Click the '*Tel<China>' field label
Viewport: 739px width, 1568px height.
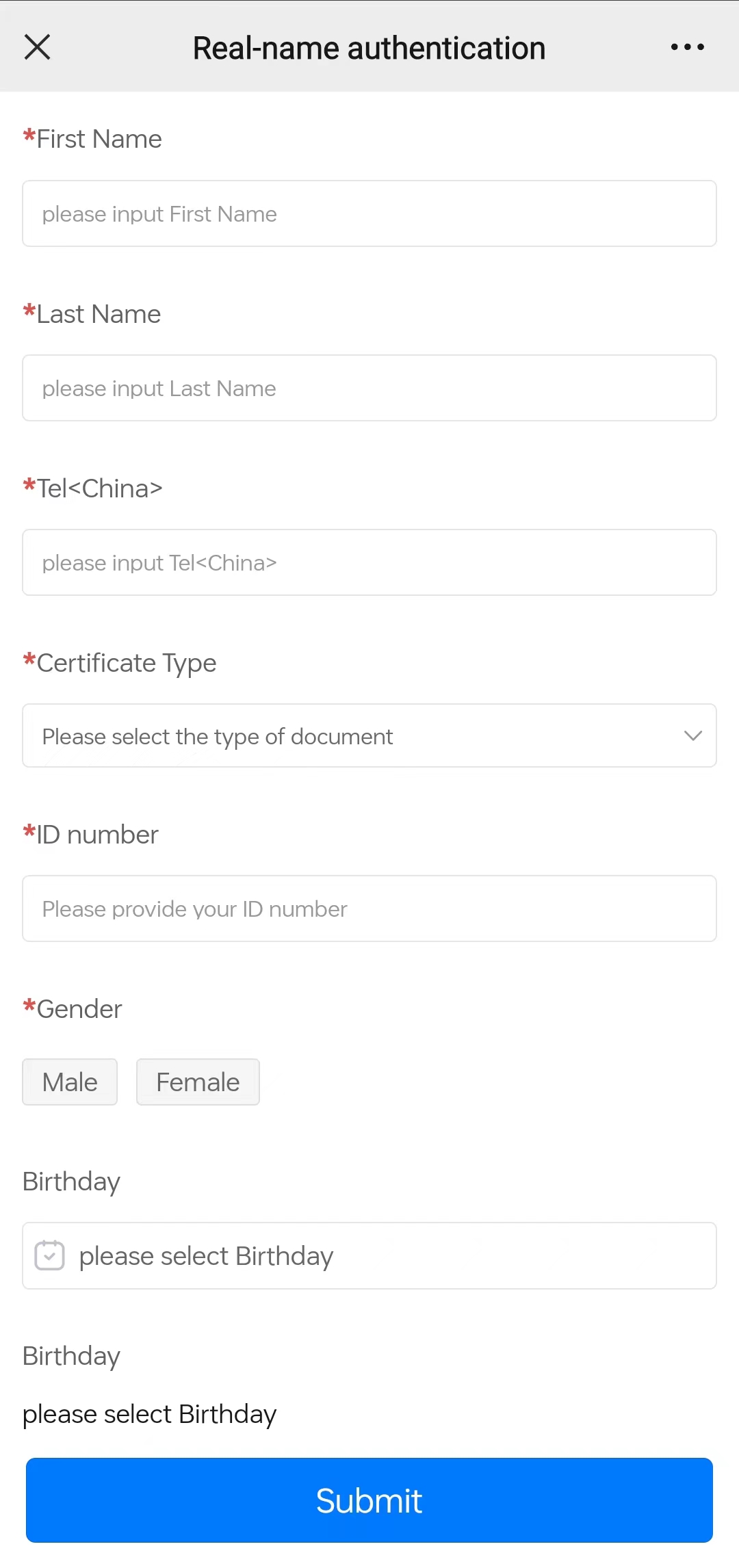pos(93,488)
